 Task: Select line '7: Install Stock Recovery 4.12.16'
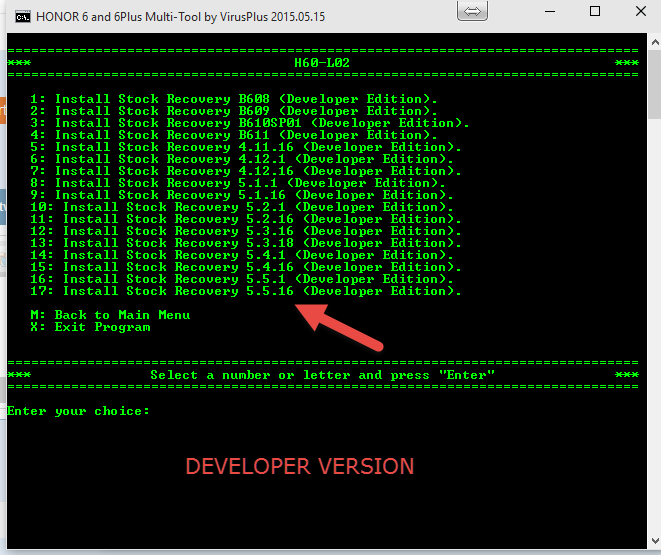tap(246, 171)
